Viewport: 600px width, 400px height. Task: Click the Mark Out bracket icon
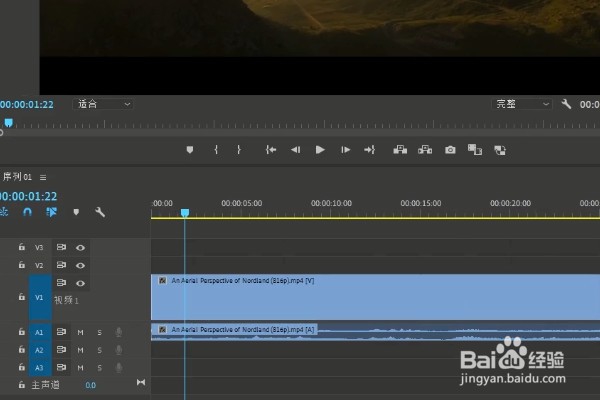coord(239,150)
